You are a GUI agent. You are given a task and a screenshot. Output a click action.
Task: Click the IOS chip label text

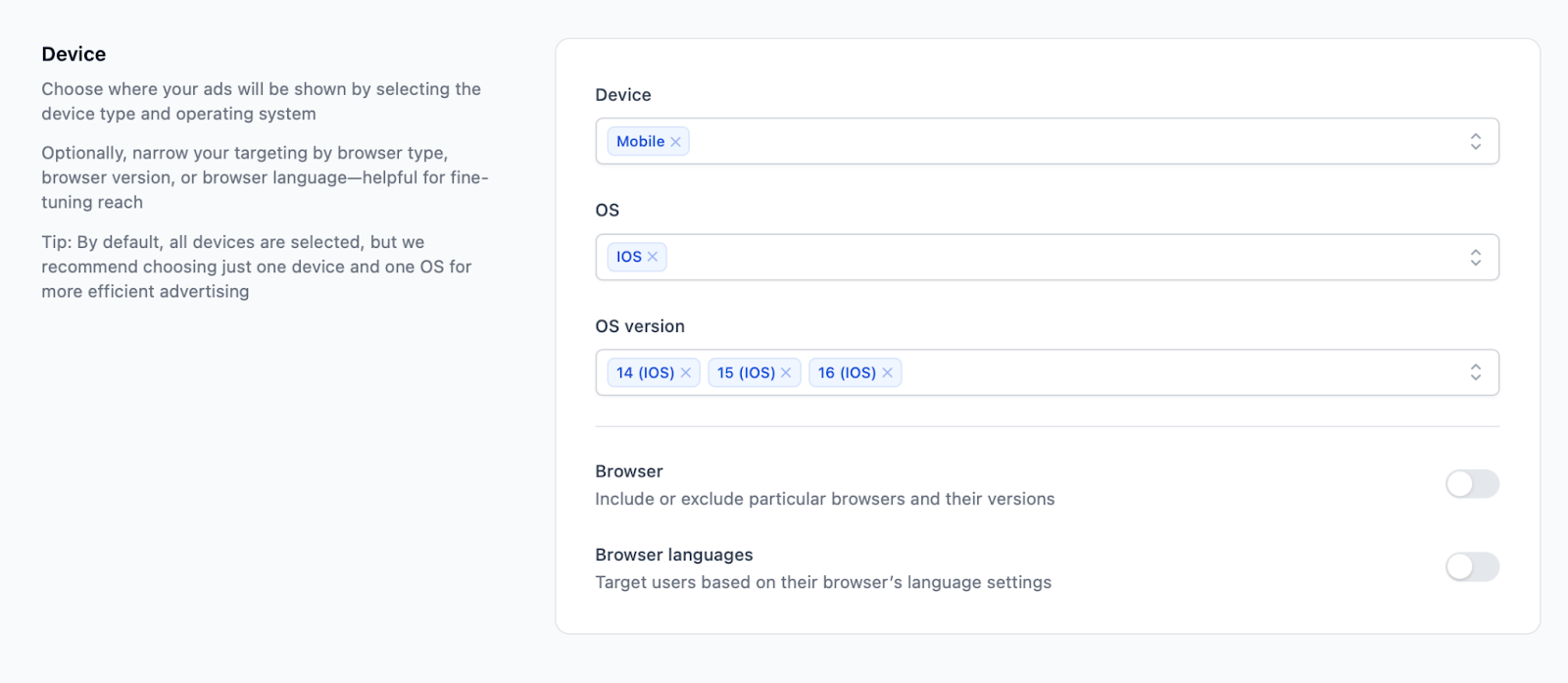point(628,257)
